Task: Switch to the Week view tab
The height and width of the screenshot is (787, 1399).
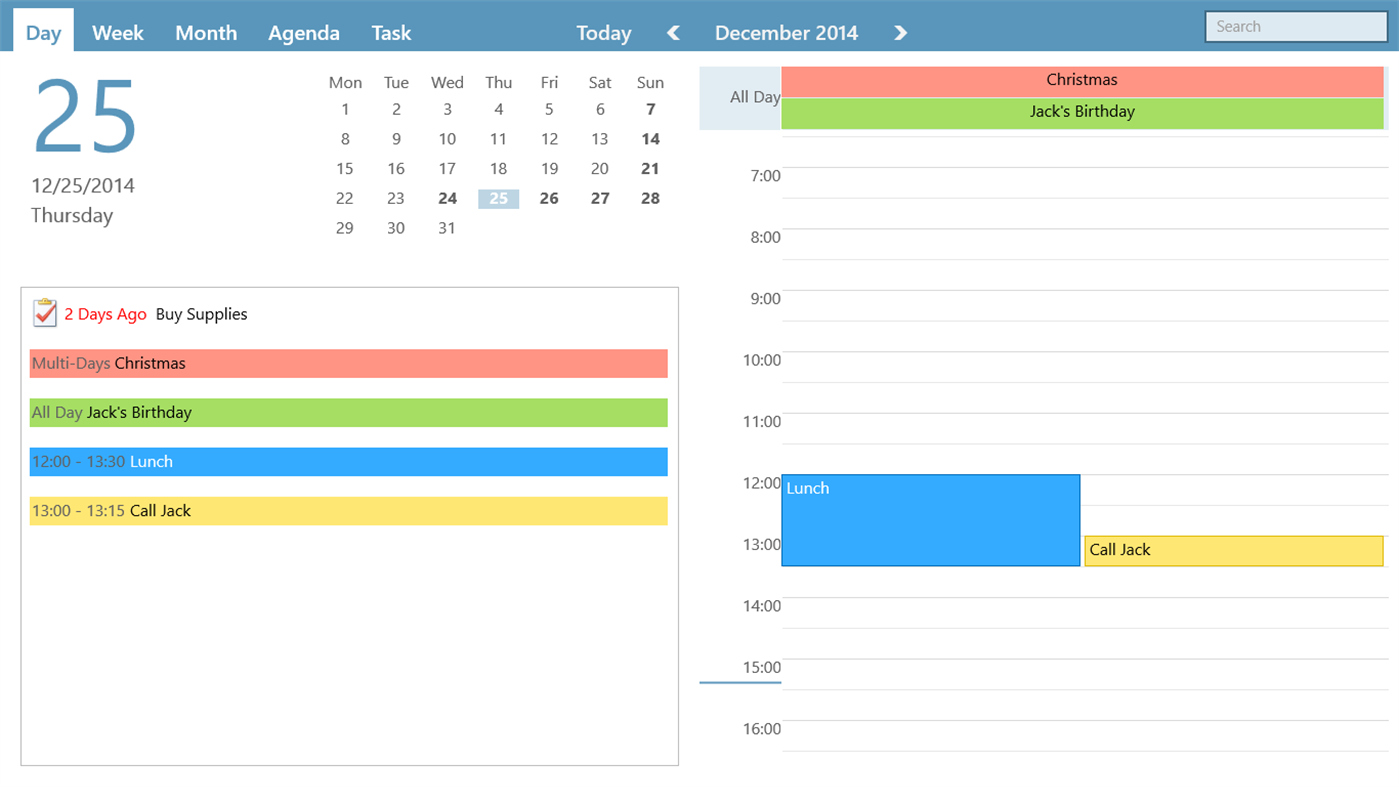Action: pyautogui.click(x=117, y=32)
